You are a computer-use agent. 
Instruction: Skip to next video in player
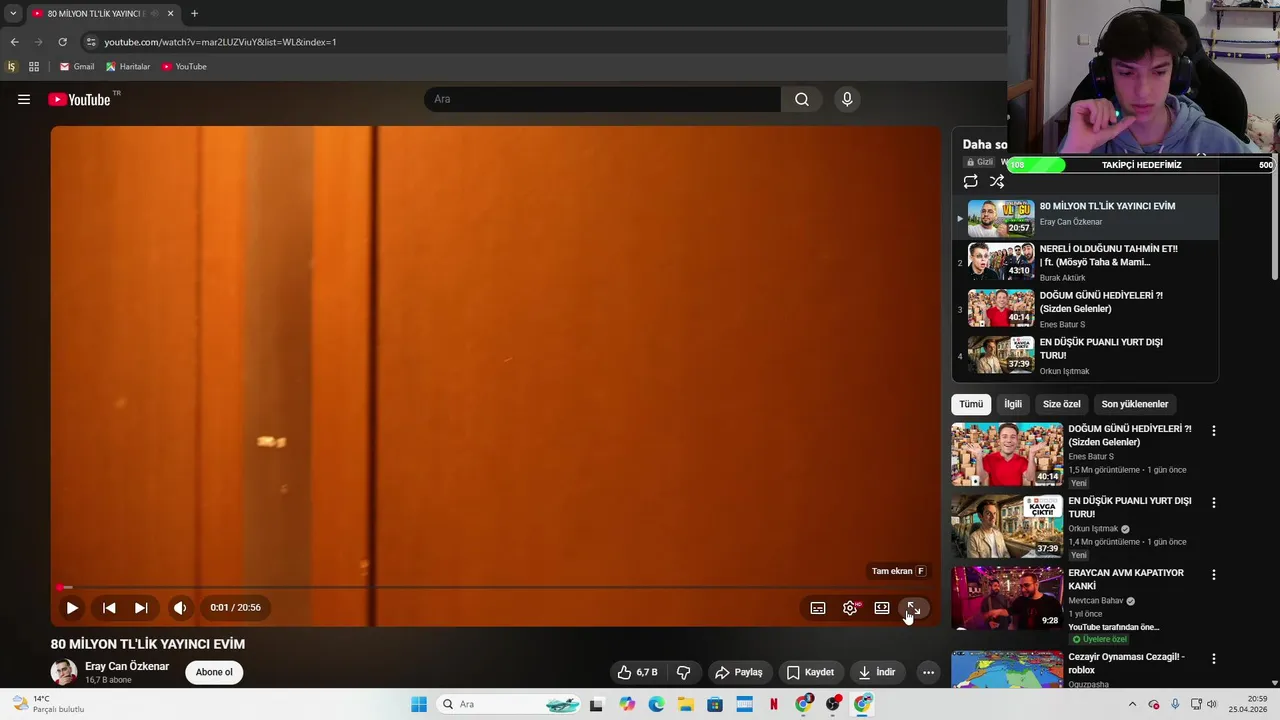click(x=141, y=607)
